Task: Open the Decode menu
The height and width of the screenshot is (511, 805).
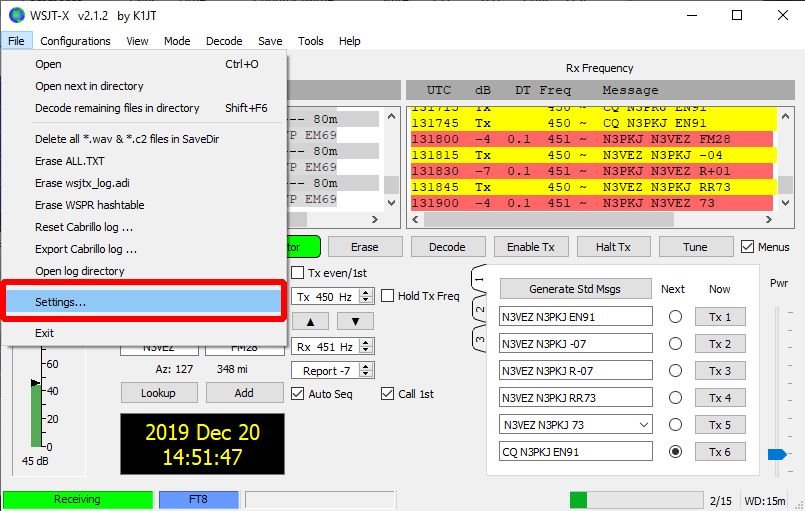Action: coord(224,41)
